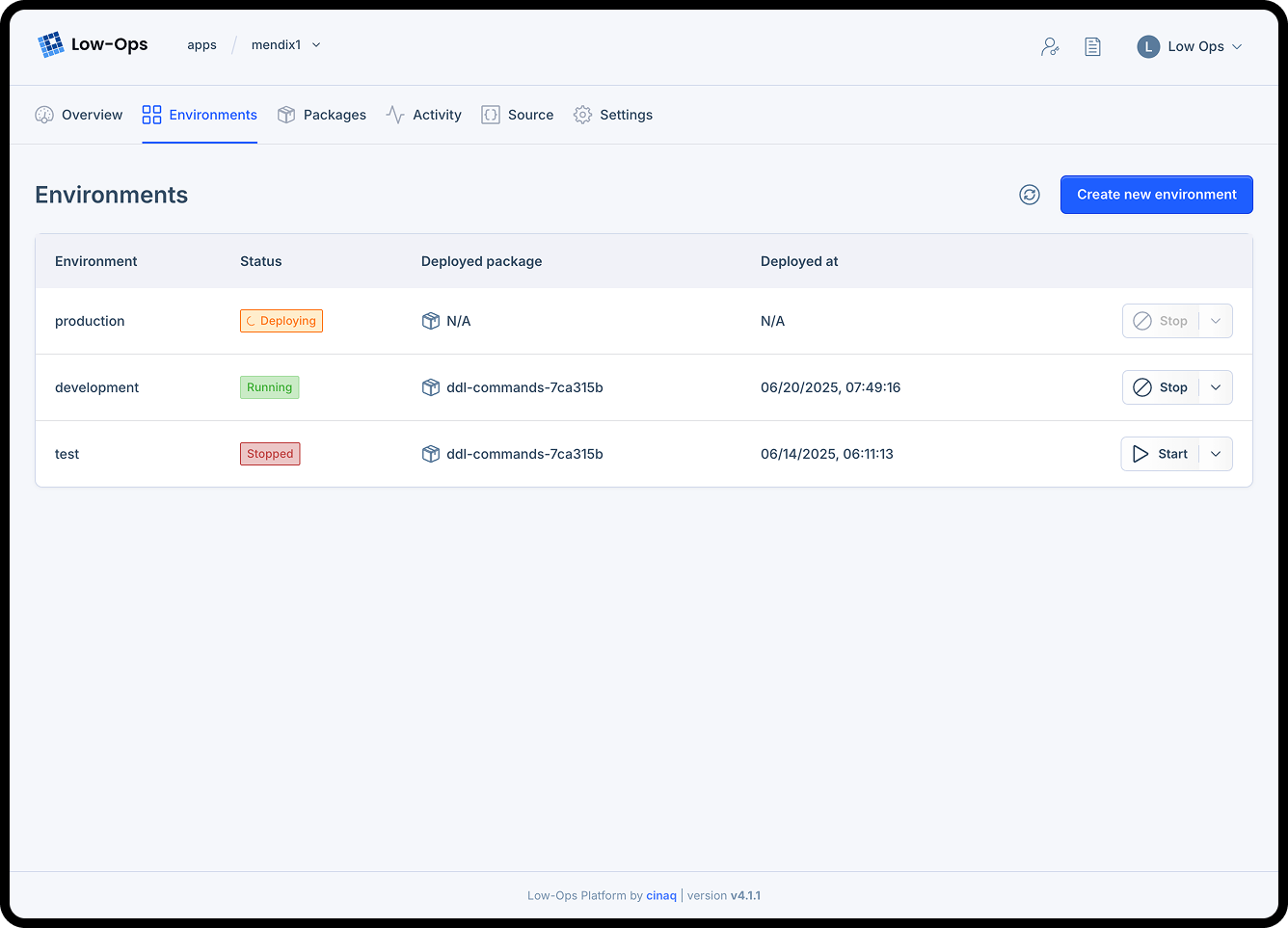Screen dimensions: 1288x928
Task: Start the test environment
Action: 1161,453
